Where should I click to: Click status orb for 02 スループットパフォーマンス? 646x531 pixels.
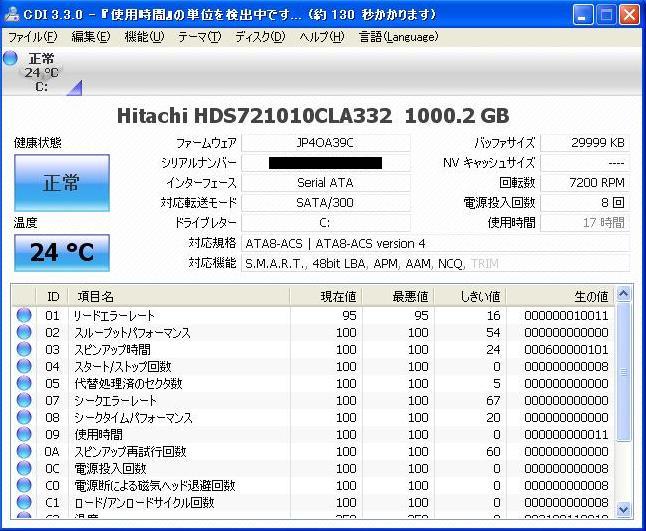pos(24,332)
